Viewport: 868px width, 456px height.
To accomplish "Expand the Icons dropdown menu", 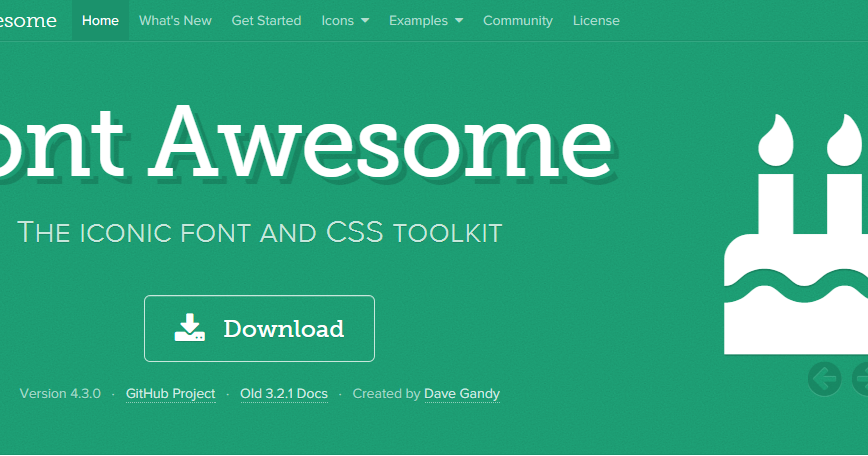I will click(345, 20).
